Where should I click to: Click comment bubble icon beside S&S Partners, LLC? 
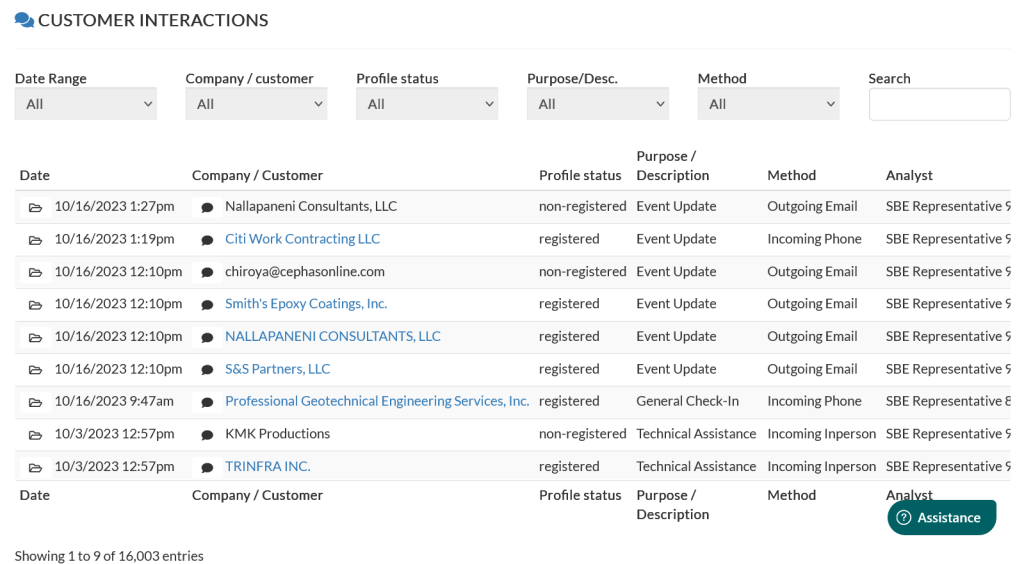(x=207, y=370)
